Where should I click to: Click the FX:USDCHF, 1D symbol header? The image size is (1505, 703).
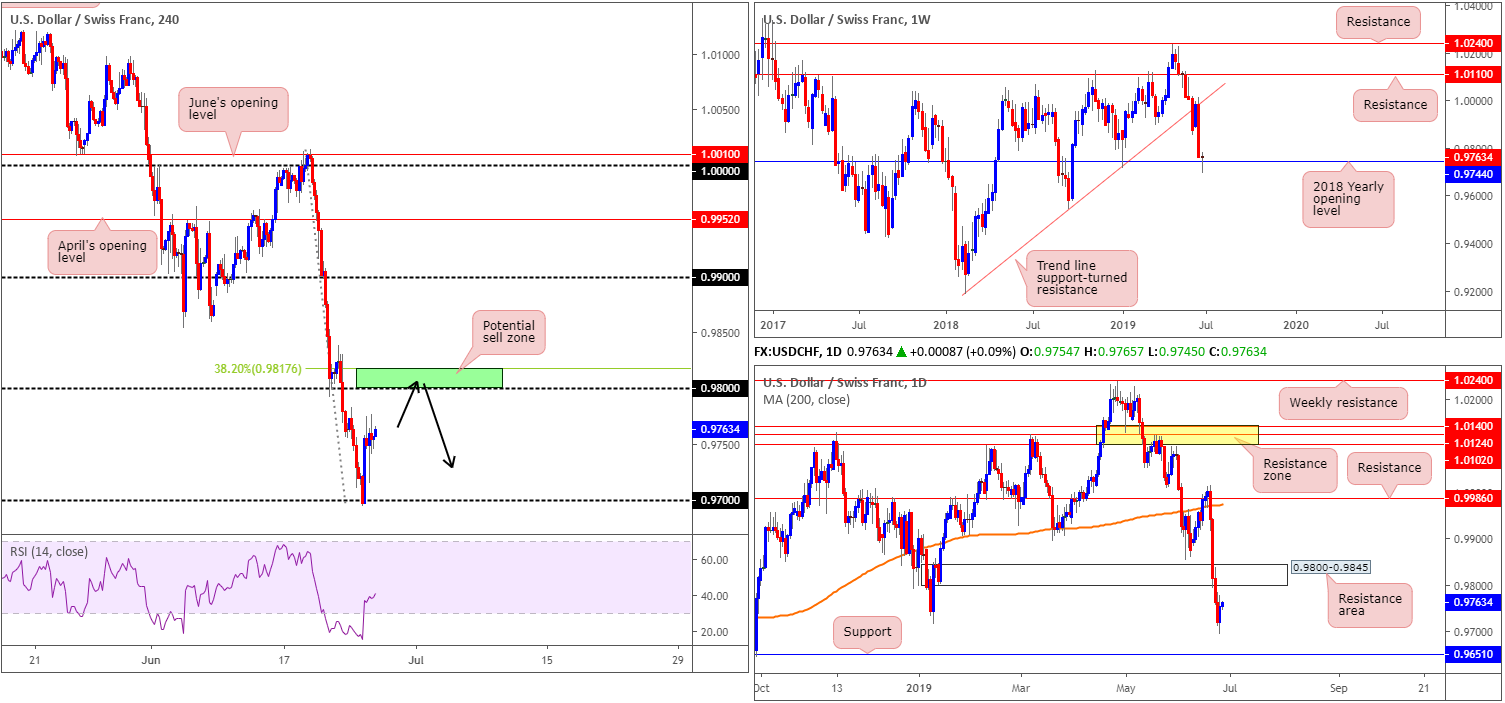pos(799,352)
